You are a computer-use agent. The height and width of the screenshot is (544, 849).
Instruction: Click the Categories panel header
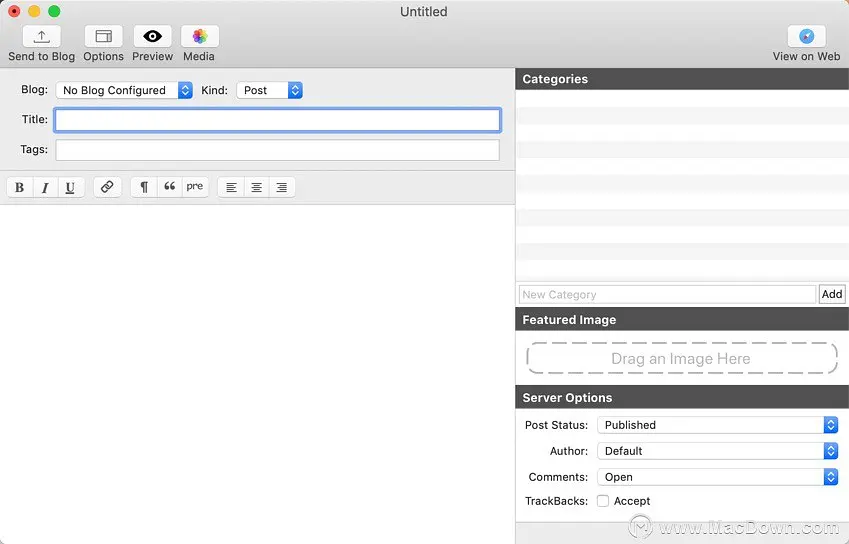[682, 79]
